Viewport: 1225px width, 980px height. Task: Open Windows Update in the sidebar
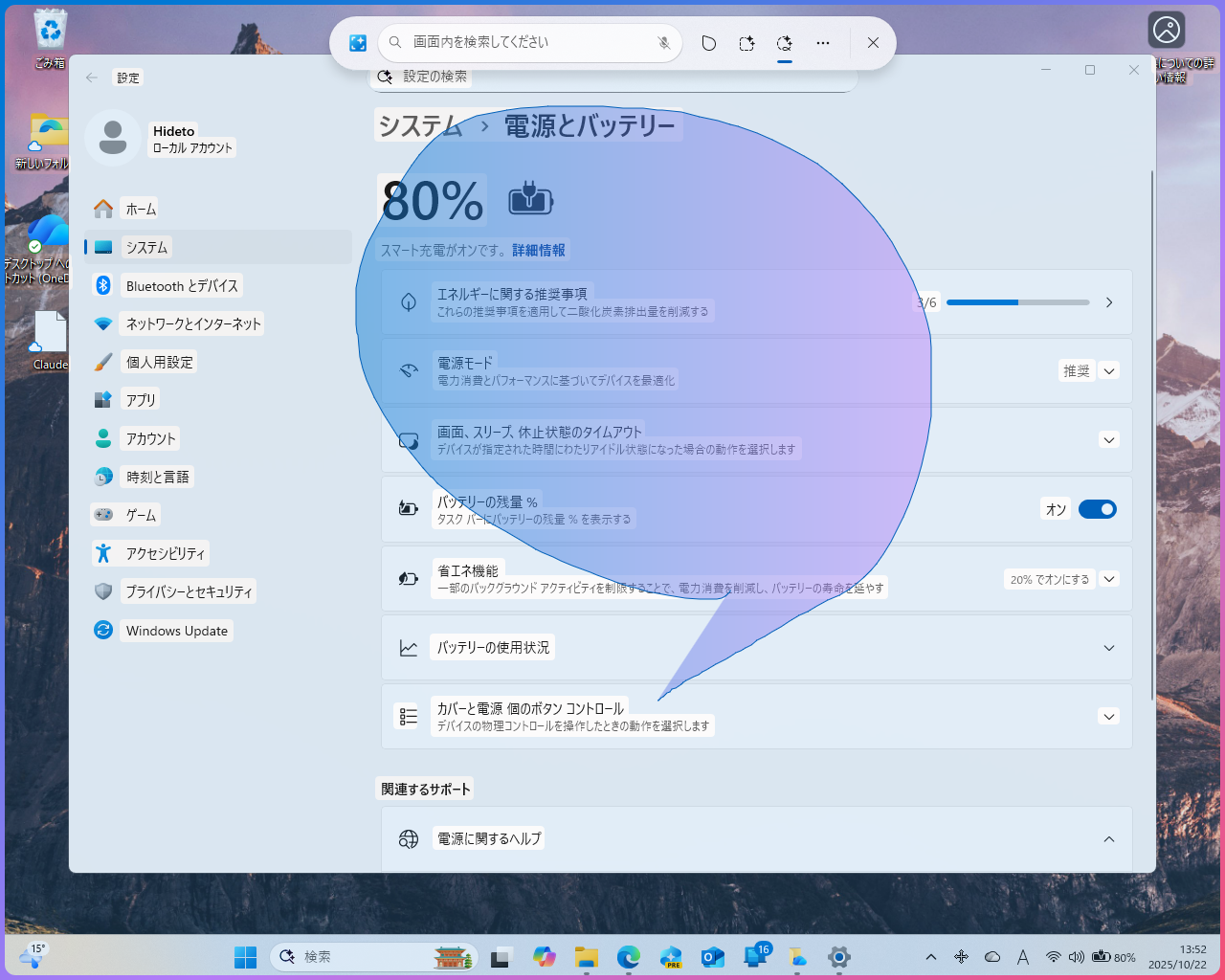(x=218, y=630)
